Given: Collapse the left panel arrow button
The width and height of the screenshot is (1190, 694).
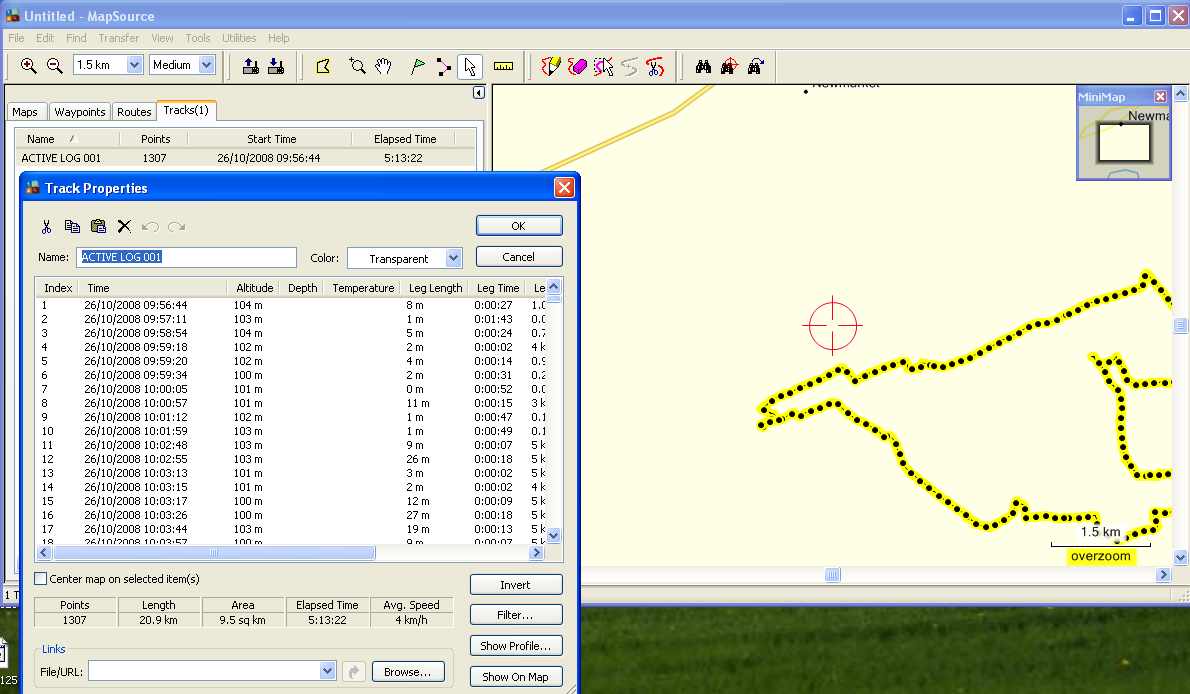Looking at the screenshot, I should pos(479,93).
